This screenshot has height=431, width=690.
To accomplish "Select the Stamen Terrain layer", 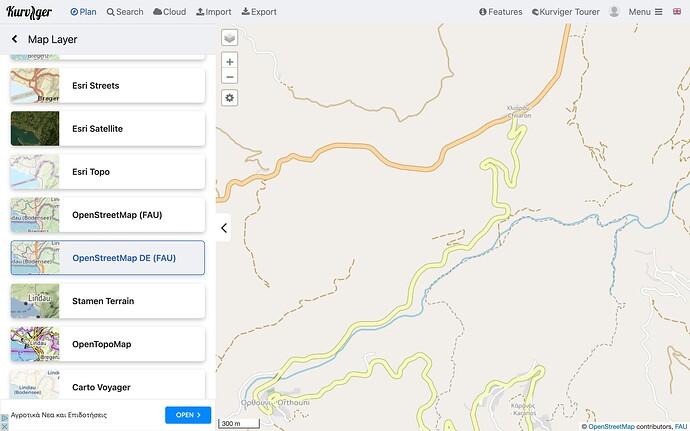I will click(x=108, y=301).
